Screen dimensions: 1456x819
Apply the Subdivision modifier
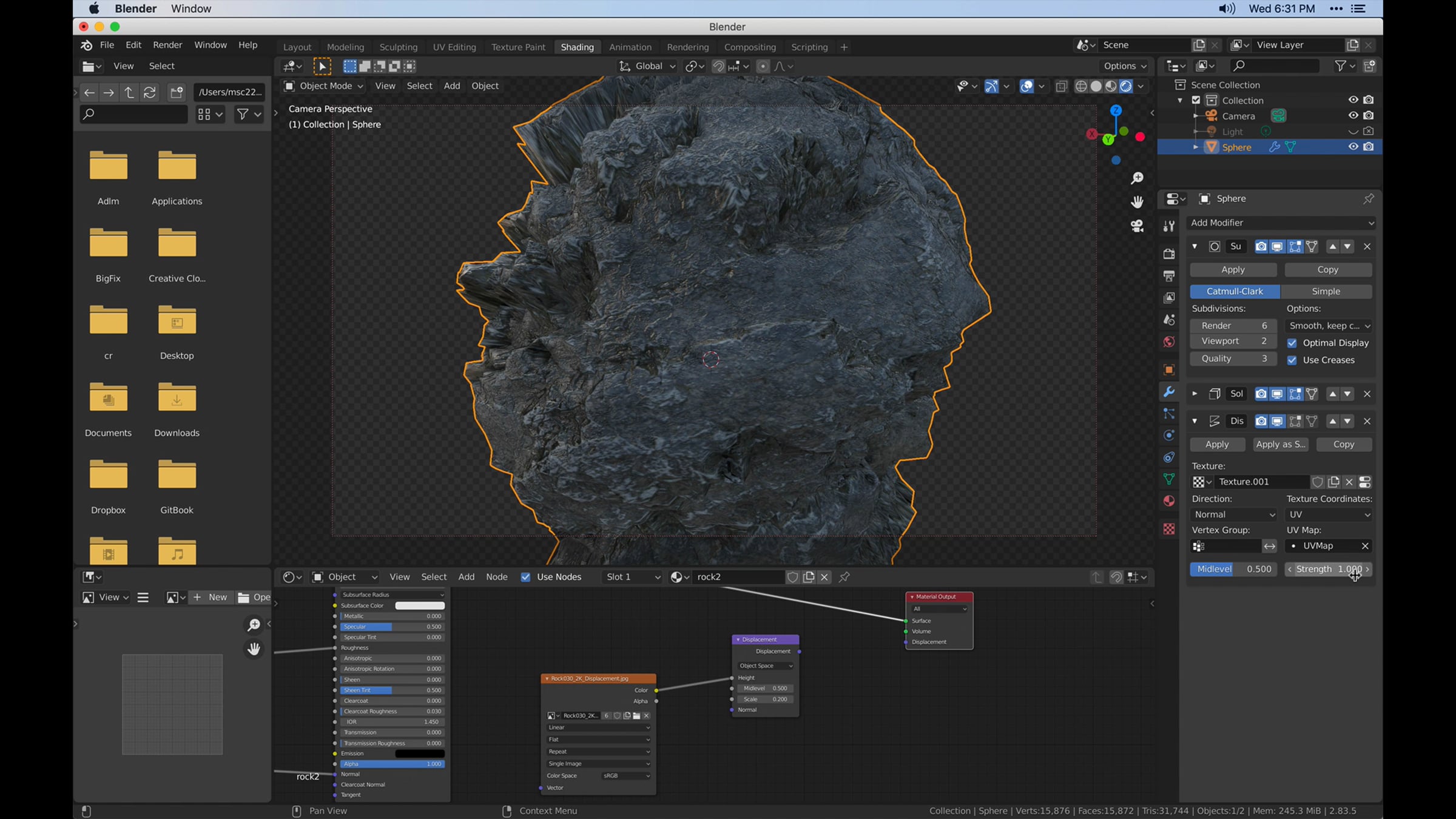pyautogui.click(x=1233, y=269)
